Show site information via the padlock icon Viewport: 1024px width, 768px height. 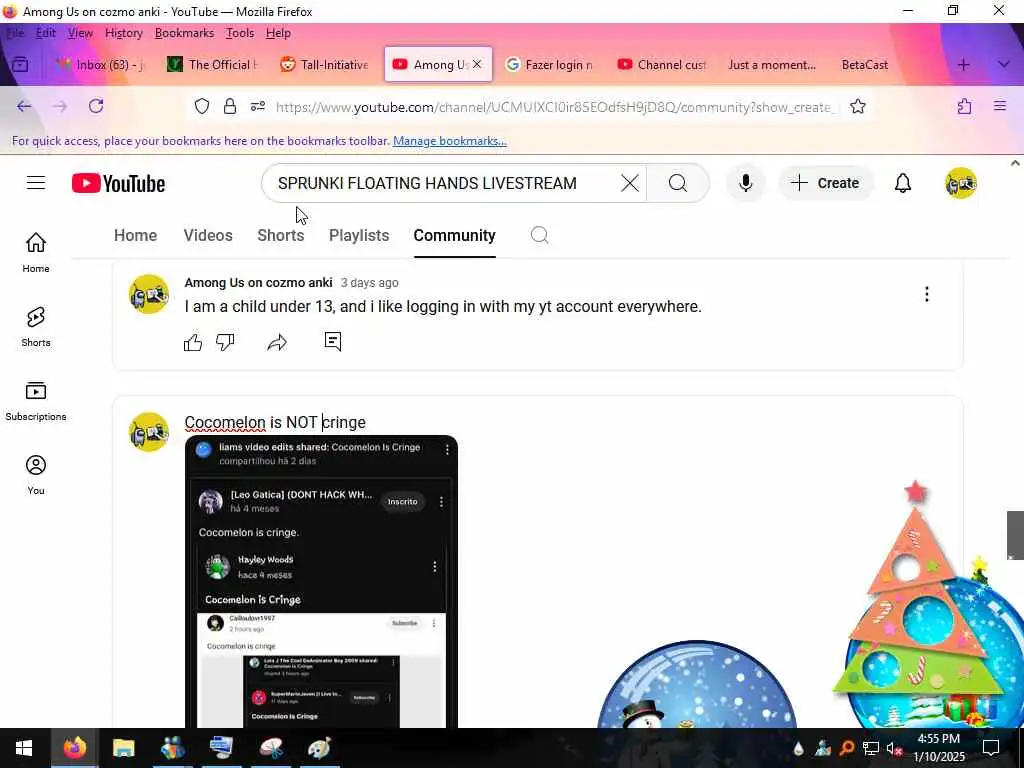tap(230, 106)
